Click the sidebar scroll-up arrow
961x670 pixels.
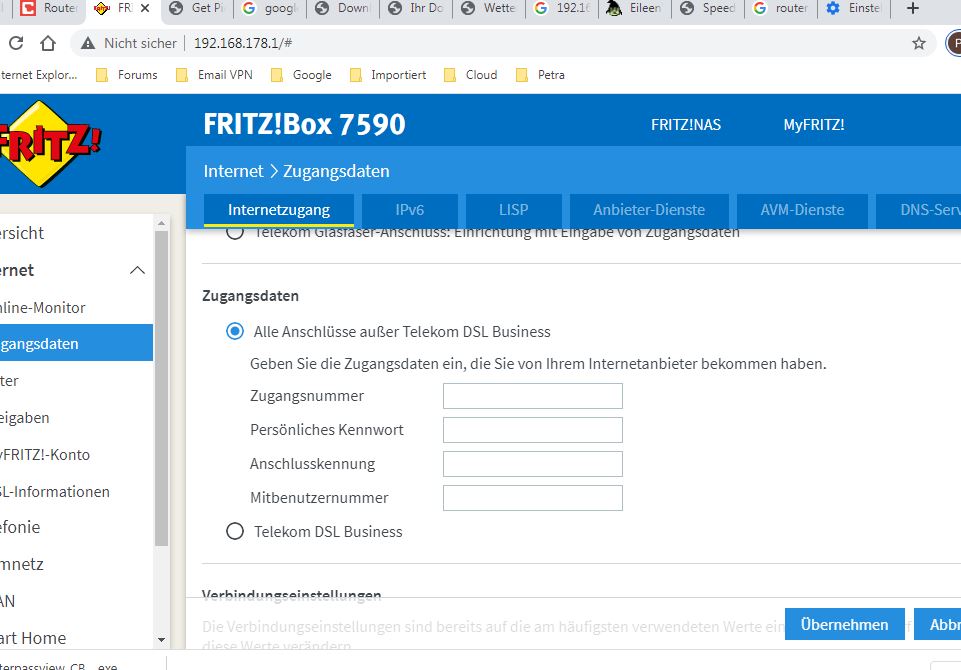161,223
